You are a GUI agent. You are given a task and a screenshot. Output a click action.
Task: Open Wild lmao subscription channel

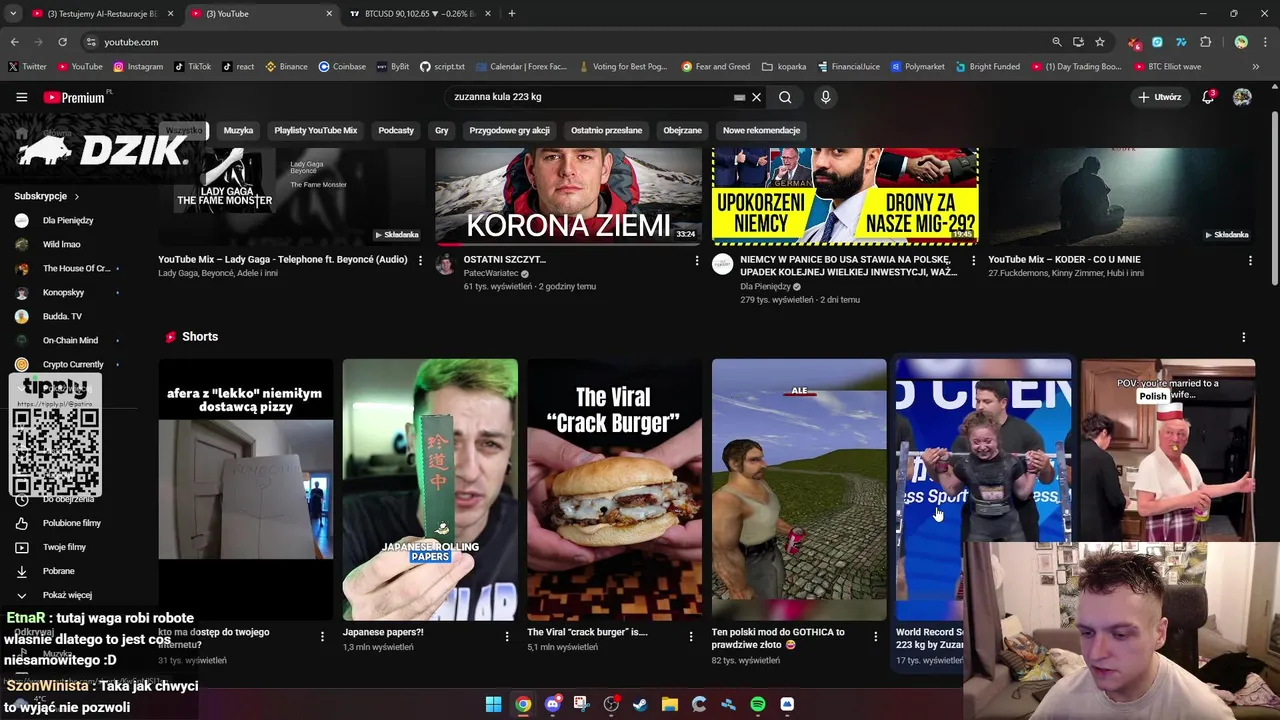point(62,244)
